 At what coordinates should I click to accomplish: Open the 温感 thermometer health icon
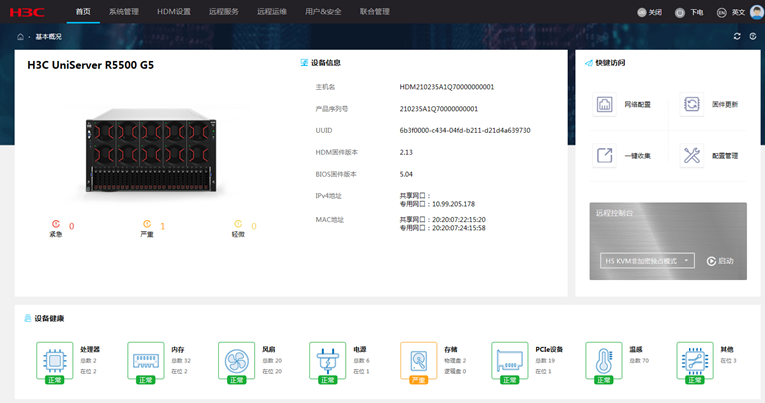[604, 361]
